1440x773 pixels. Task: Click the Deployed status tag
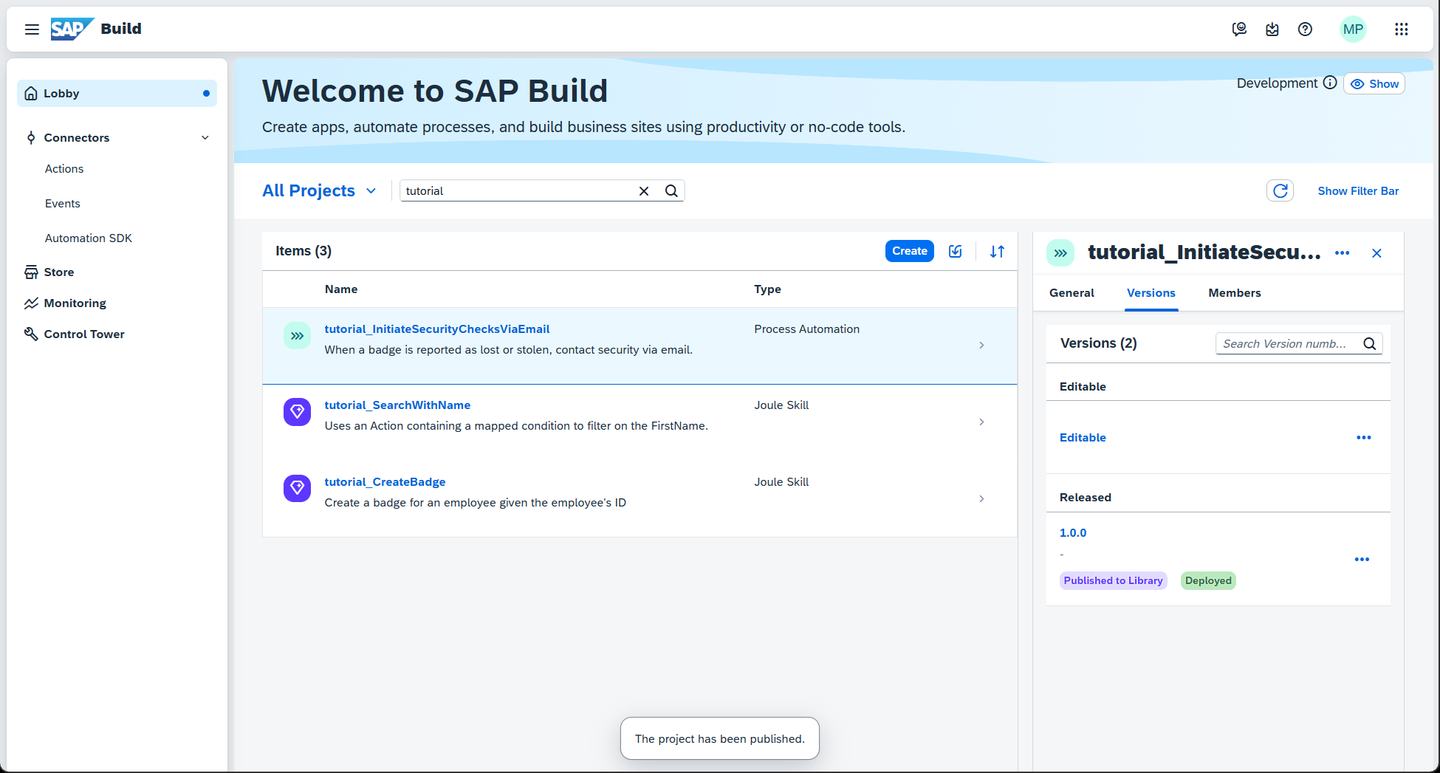point(1208,581)
